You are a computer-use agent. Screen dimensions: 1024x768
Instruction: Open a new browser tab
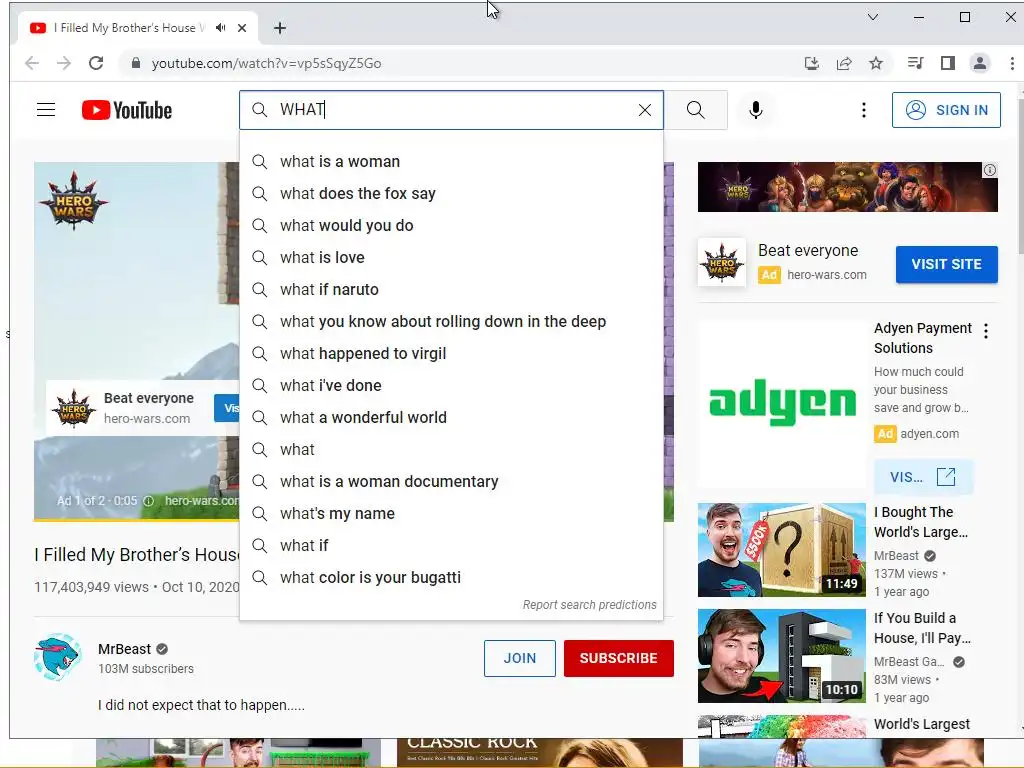pyautogui.click(x=280, y=28)
